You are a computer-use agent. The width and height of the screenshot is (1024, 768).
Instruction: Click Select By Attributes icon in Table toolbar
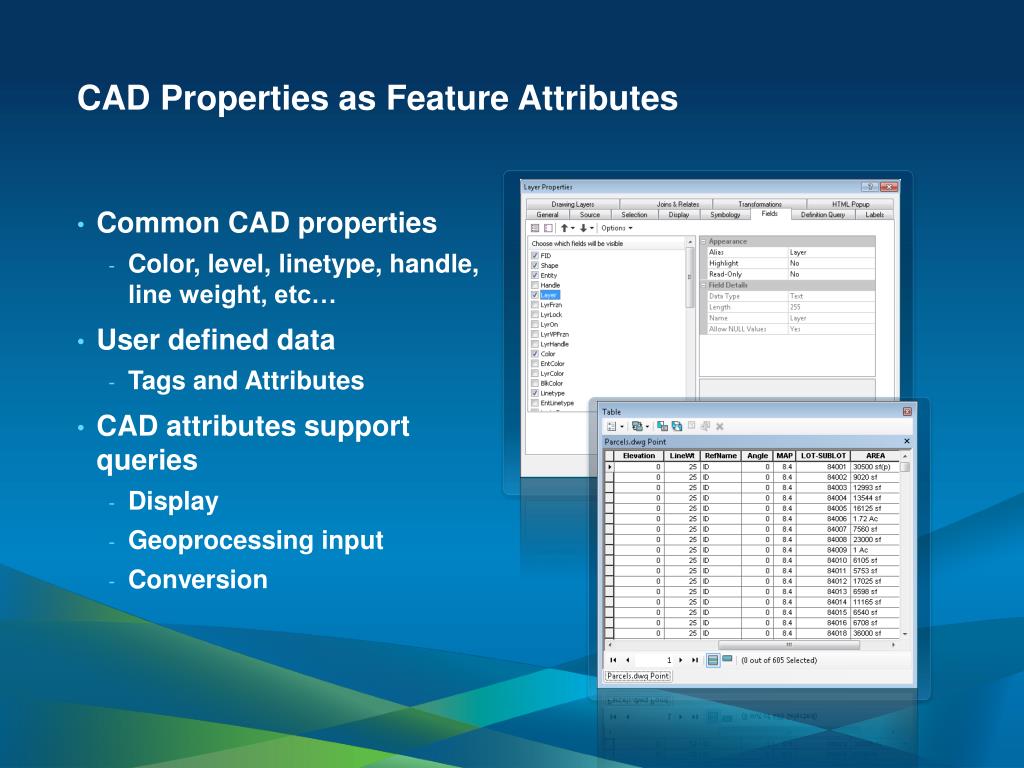click(662, 426)
